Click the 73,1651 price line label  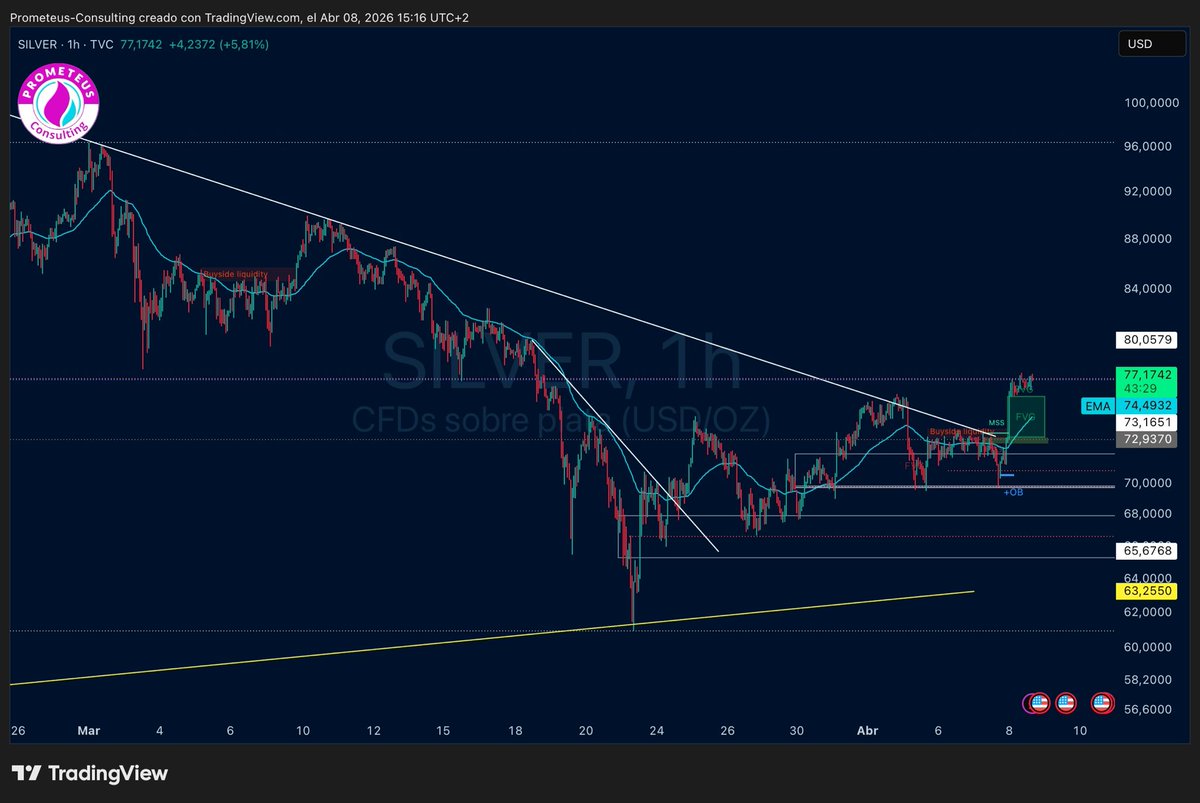point(1145,424)
